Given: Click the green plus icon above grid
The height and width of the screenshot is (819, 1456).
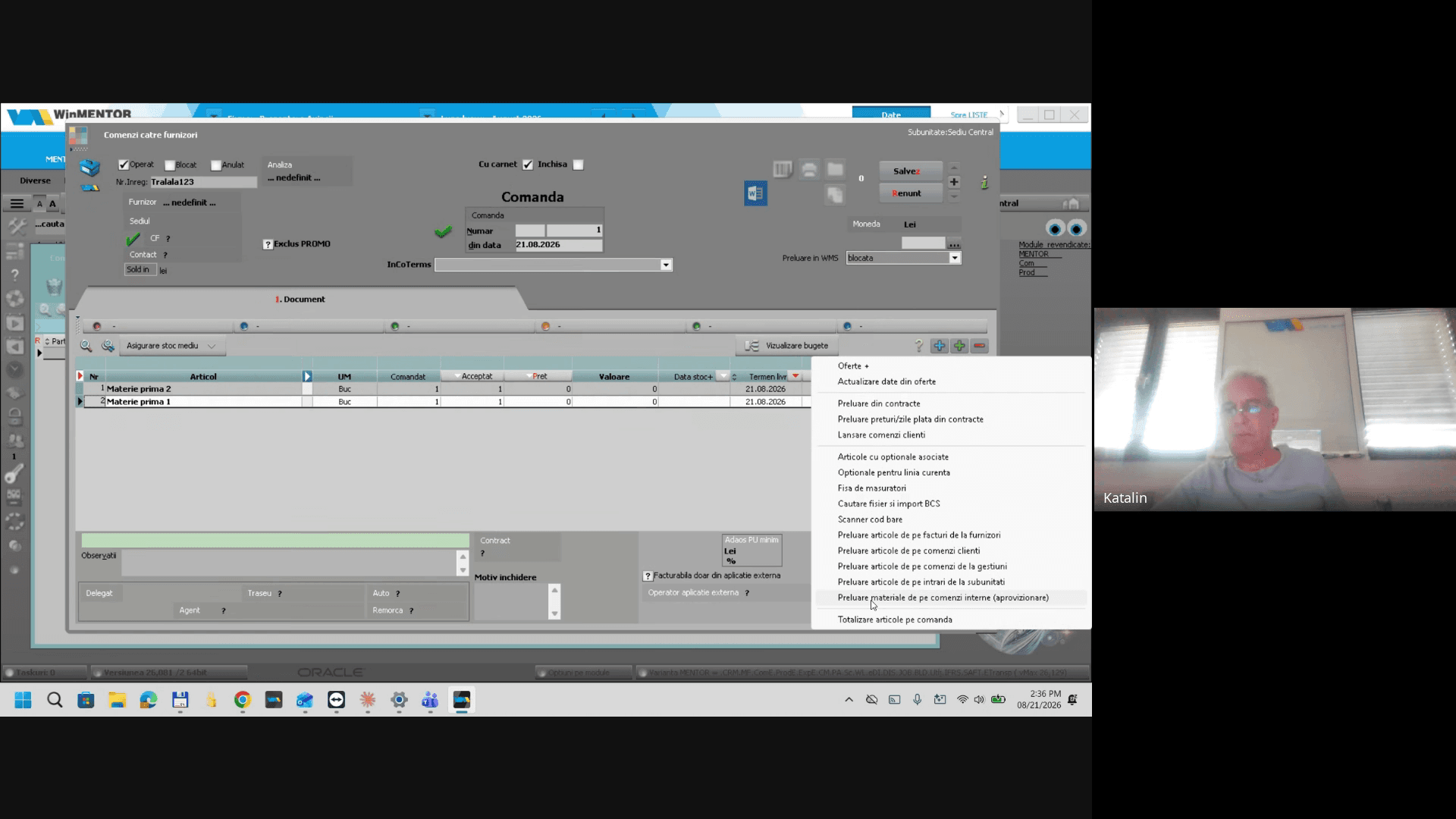Looking at the screenshot, I should tap(959, 346).
